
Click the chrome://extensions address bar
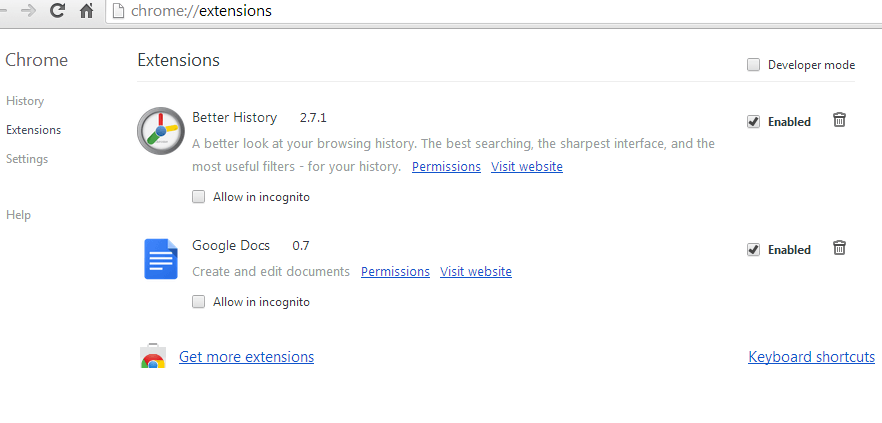[495, 11]
